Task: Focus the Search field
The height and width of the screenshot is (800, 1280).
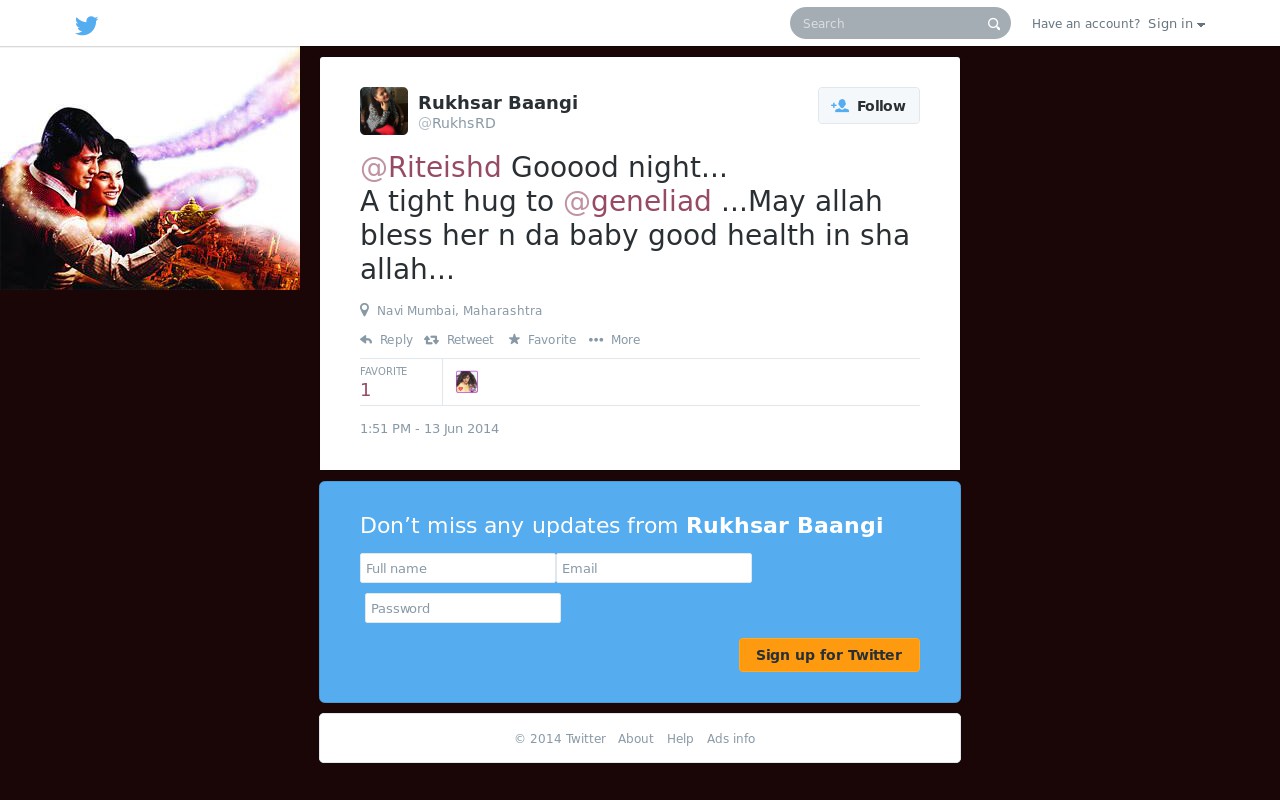Action: coord(892,23)
